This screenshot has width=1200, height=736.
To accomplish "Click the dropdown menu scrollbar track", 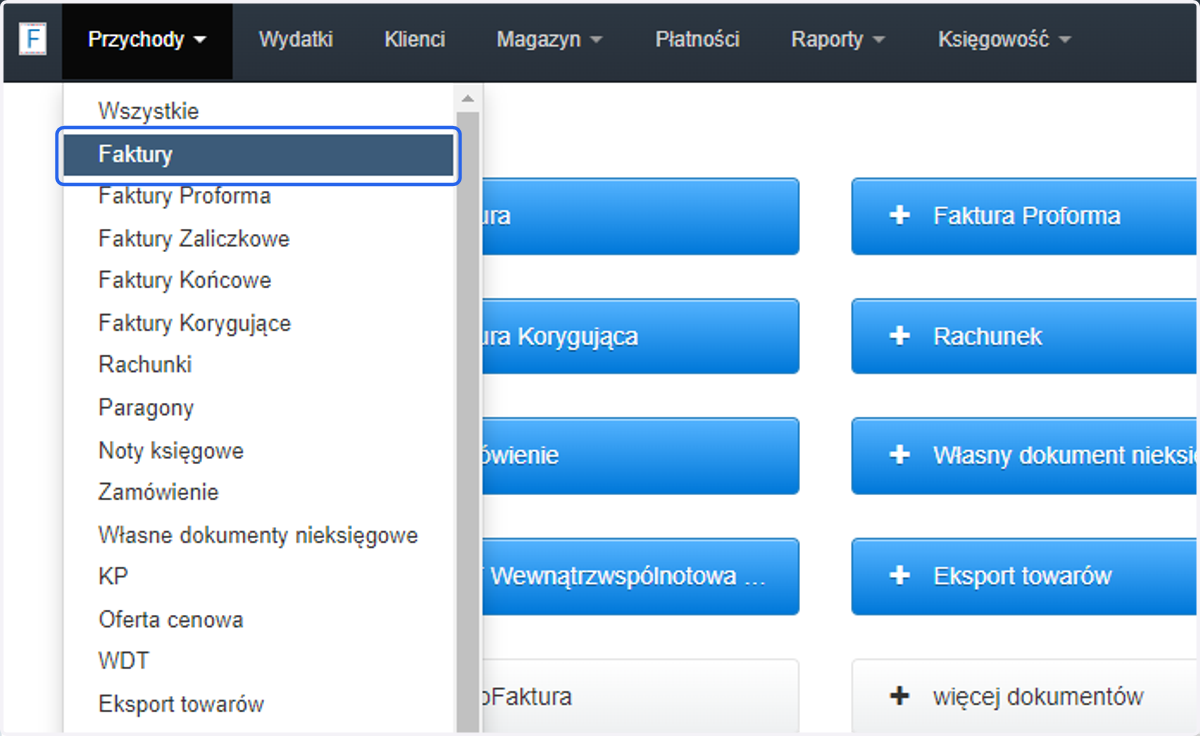I will pos(467,420).
